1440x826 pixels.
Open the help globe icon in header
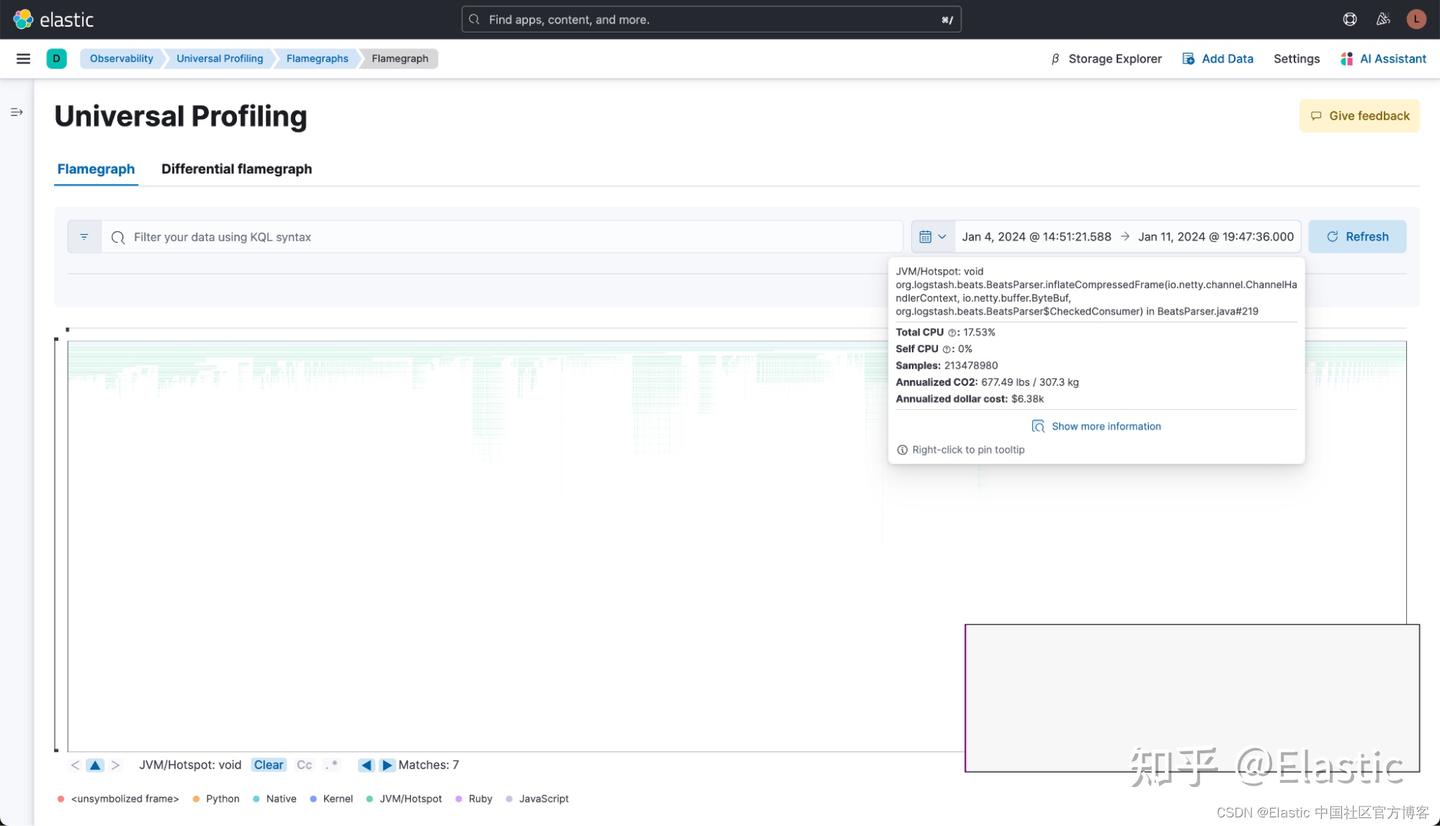pyautogui.click(x=1350, y=19)
